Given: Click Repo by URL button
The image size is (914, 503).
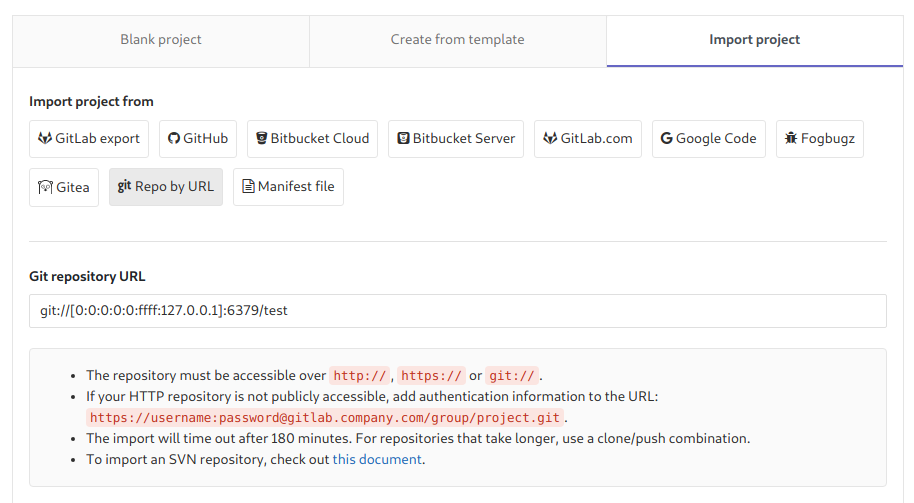Looking at the screenshot, I should (x=166, y=187).
